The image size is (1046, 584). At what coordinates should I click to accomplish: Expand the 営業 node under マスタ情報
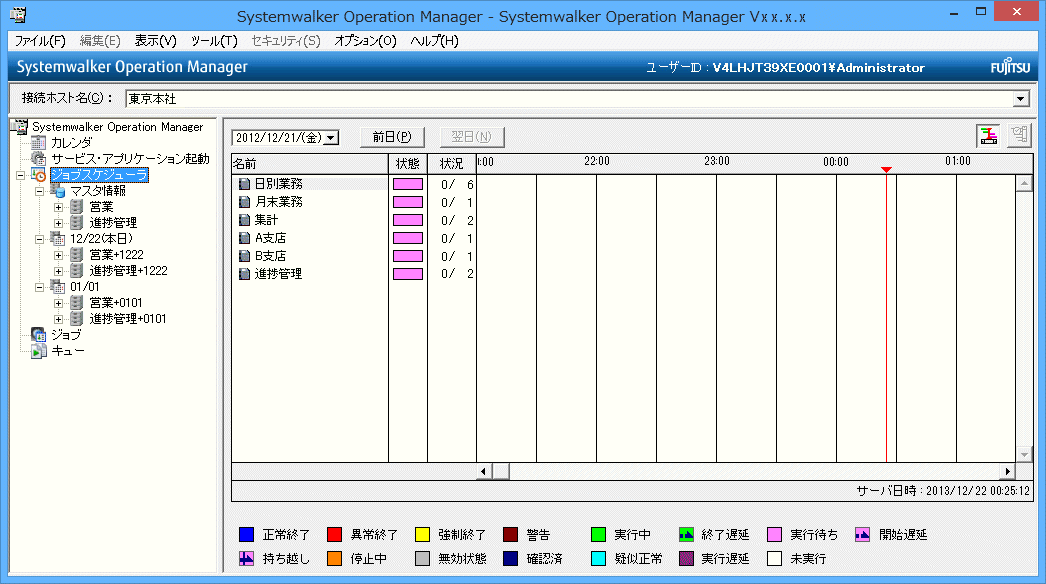(x=59, y=208)
